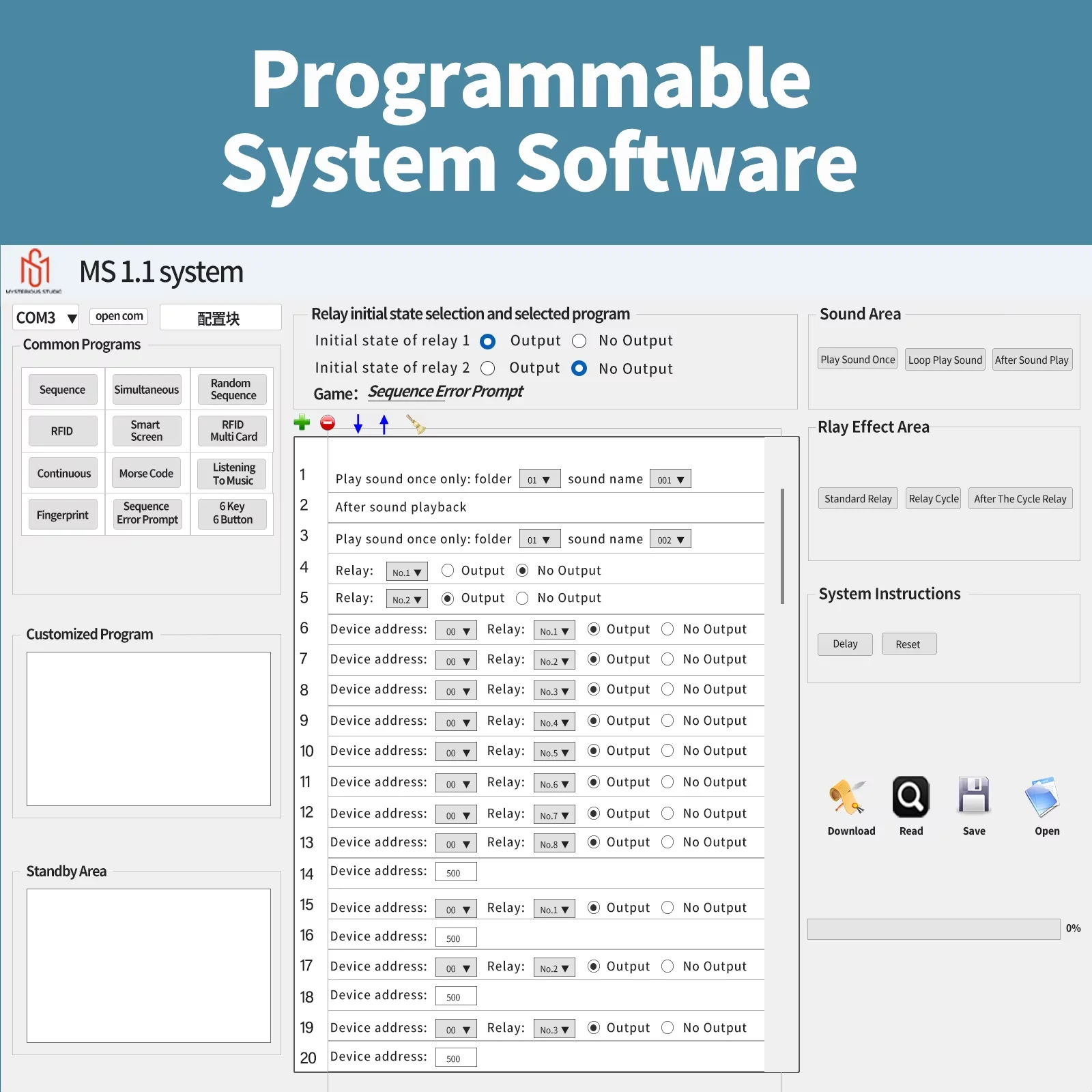Choose the Sequence Error Prompt program
This screenshot has height=1092, width=1092.
click(x=147, y=513)
